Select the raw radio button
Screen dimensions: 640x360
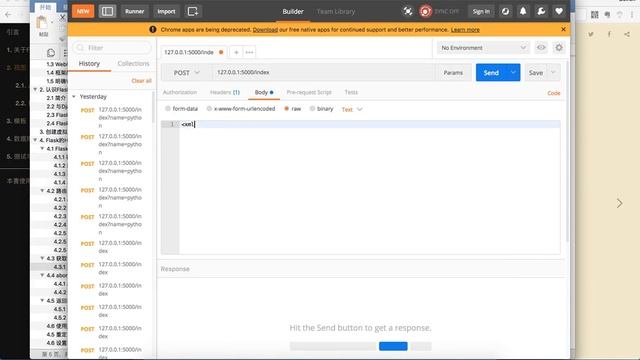coord(287,109)
